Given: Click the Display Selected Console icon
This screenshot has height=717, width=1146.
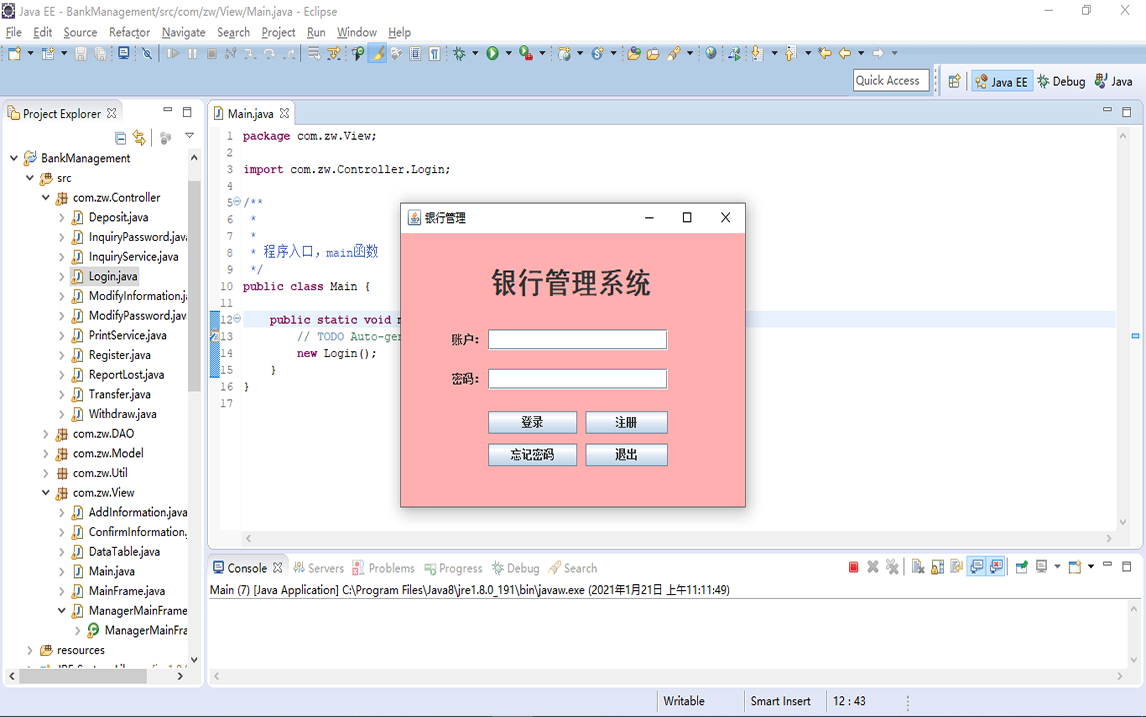Looking at the screenshot, I should pos(1041,566).
